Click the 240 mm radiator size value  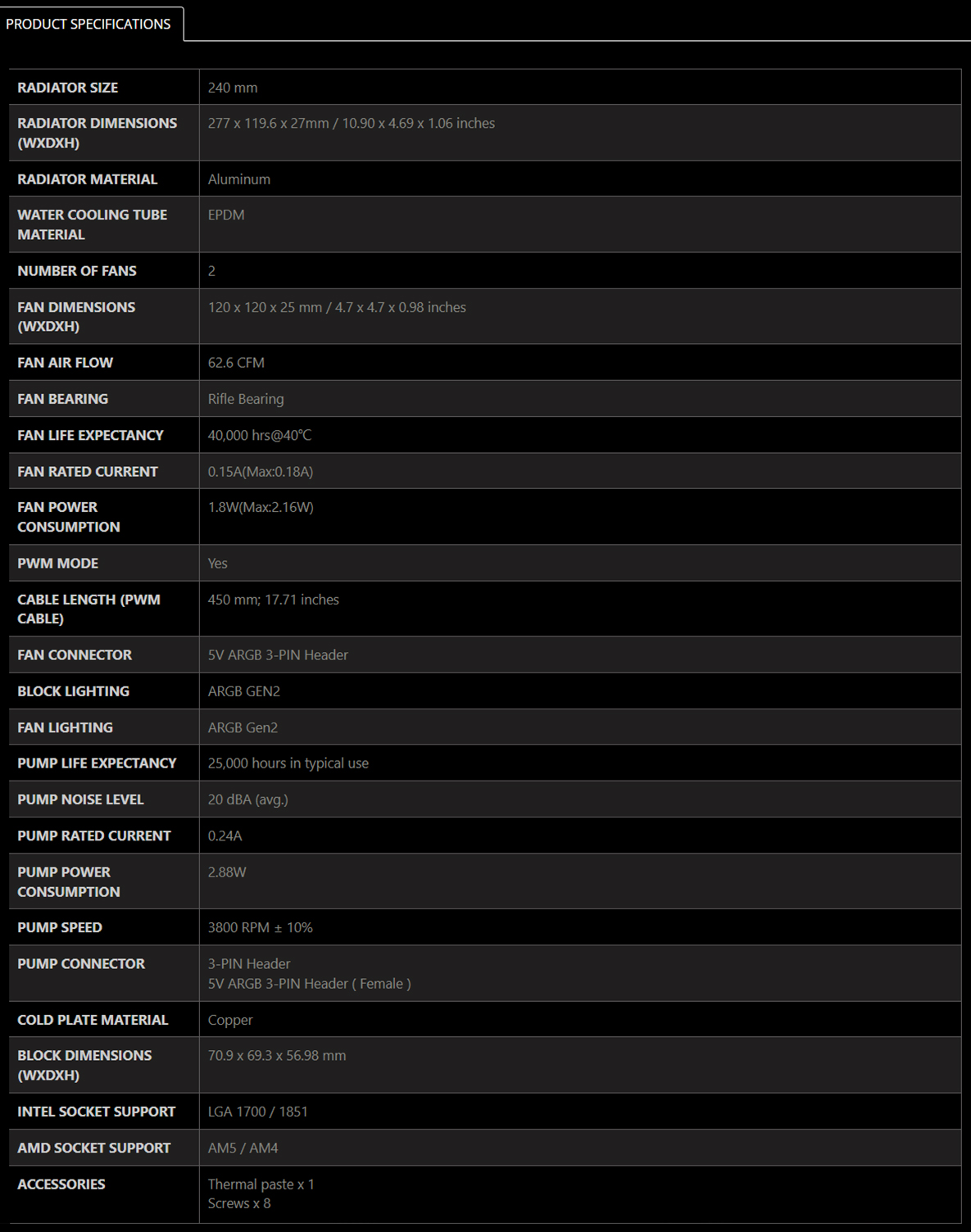233,88
